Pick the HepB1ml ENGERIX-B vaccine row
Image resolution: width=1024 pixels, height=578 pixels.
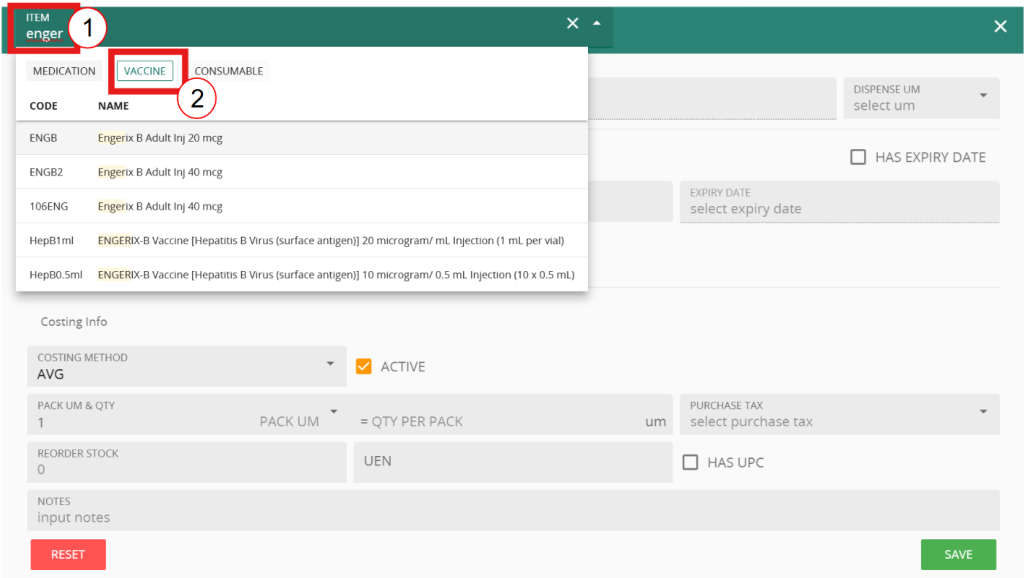tap(300, 240)
